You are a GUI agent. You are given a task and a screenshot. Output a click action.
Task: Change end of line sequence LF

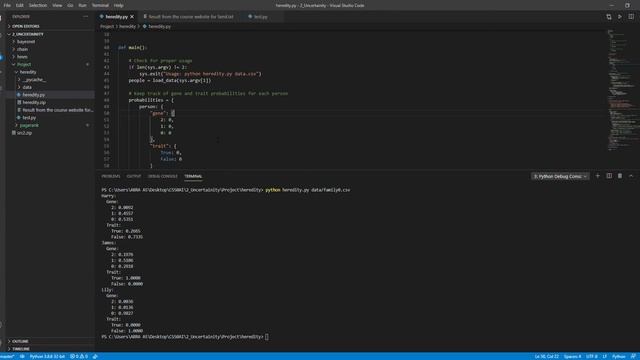[604, 356]
